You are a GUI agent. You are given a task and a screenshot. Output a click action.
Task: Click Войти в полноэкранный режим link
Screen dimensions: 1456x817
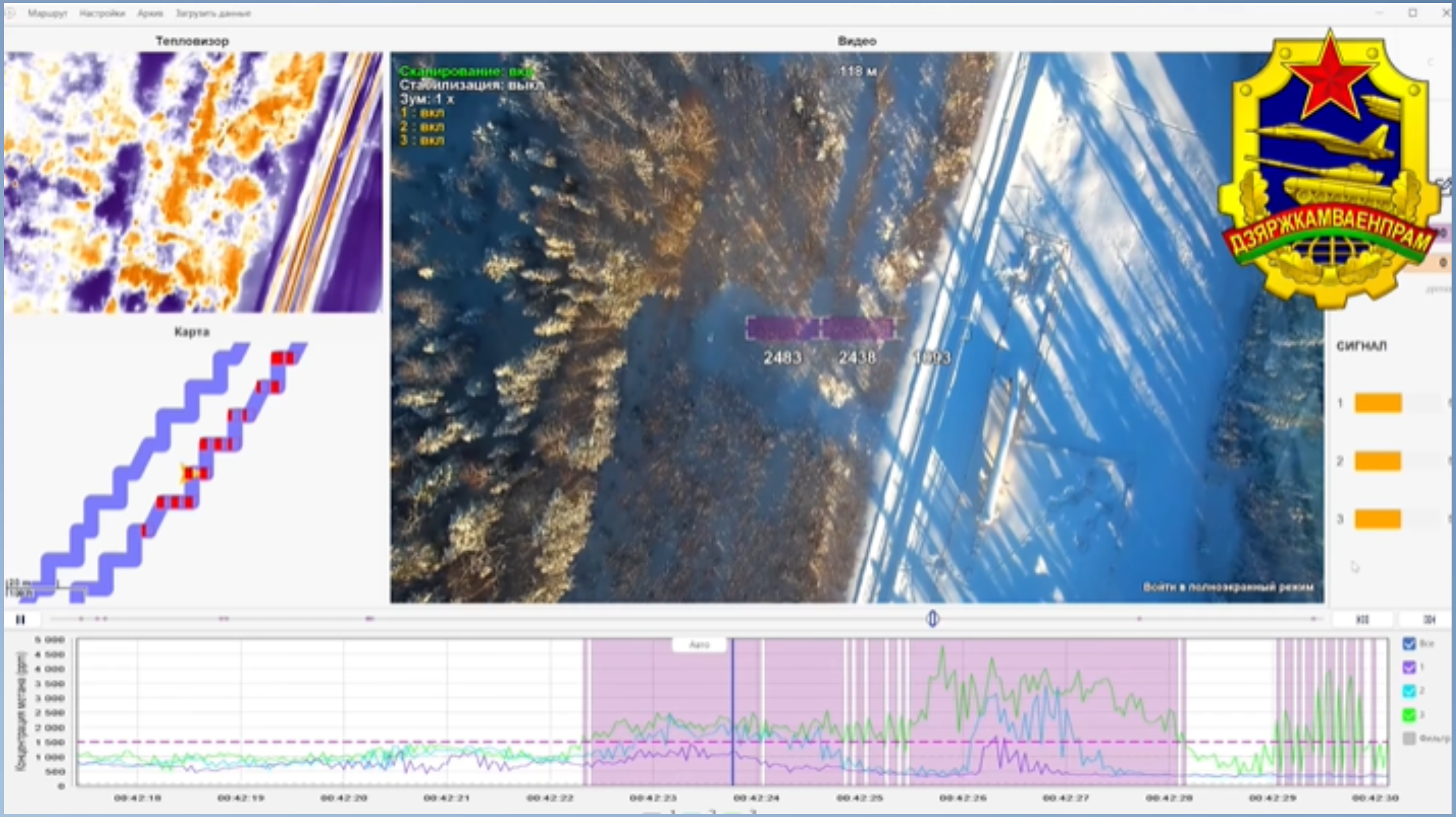pos(1228,587)
